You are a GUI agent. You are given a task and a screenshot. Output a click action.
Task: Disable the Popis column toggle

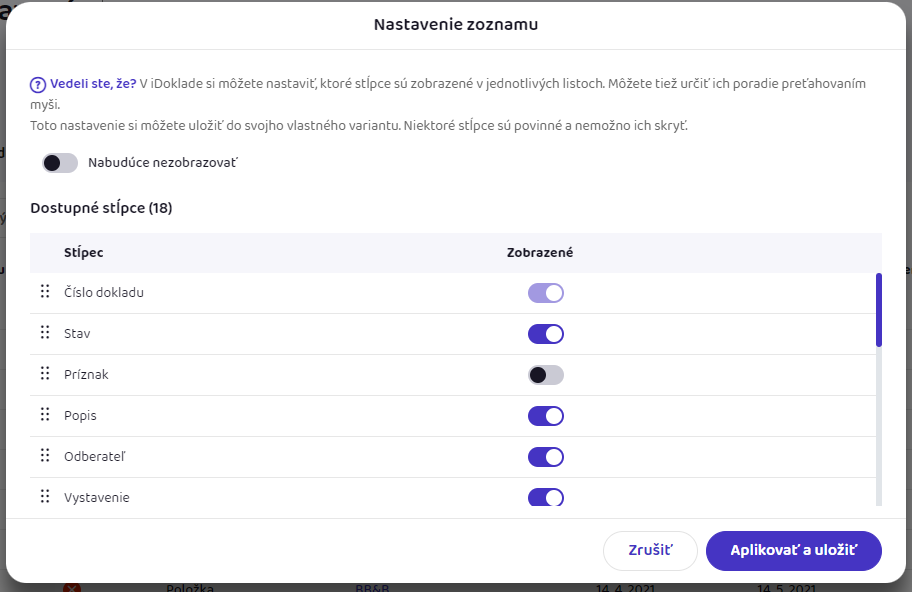546,416
